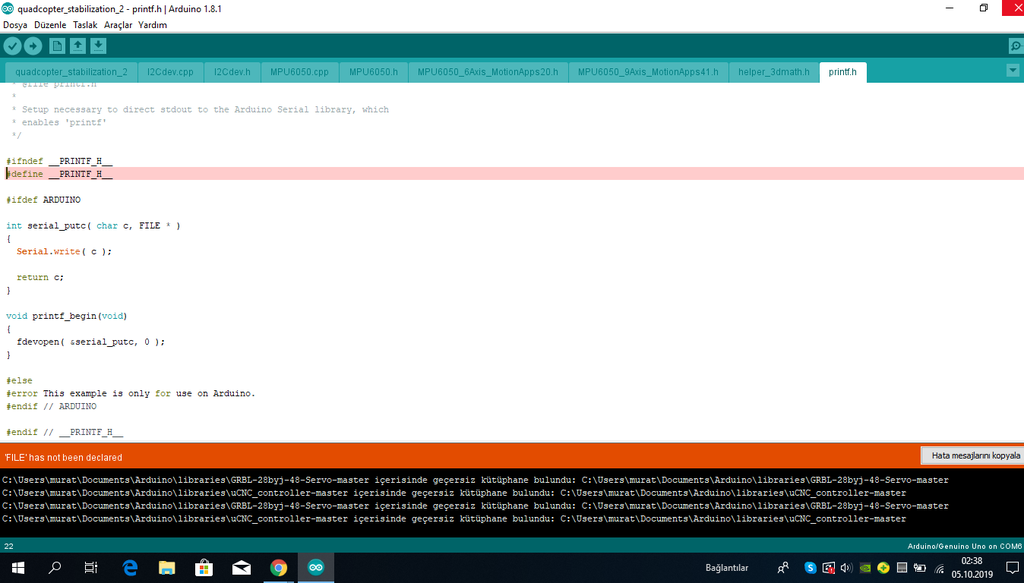The width and height of the screenshot is (1024, 583).
Task: Select the printf.h tab
Action: tap(842, 72)
